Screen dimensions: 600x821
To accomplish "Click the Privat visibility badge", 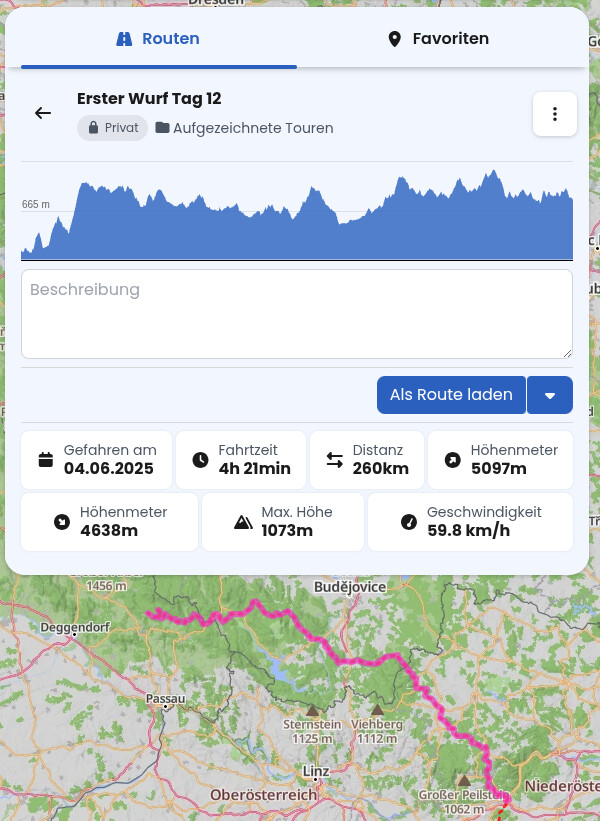I will click(x=112, y=128).
